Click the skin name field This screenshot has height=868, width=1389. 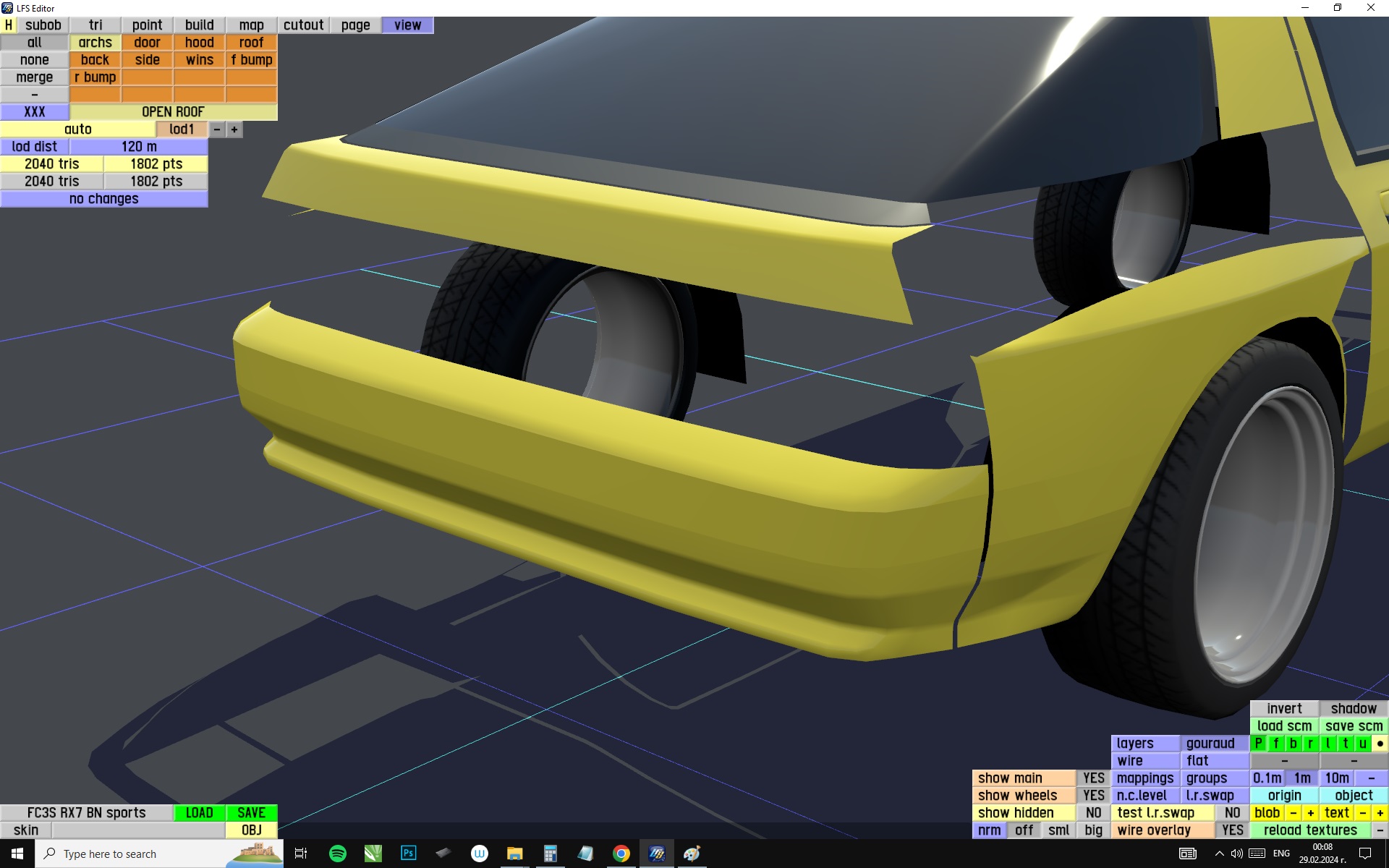[137, 830]
